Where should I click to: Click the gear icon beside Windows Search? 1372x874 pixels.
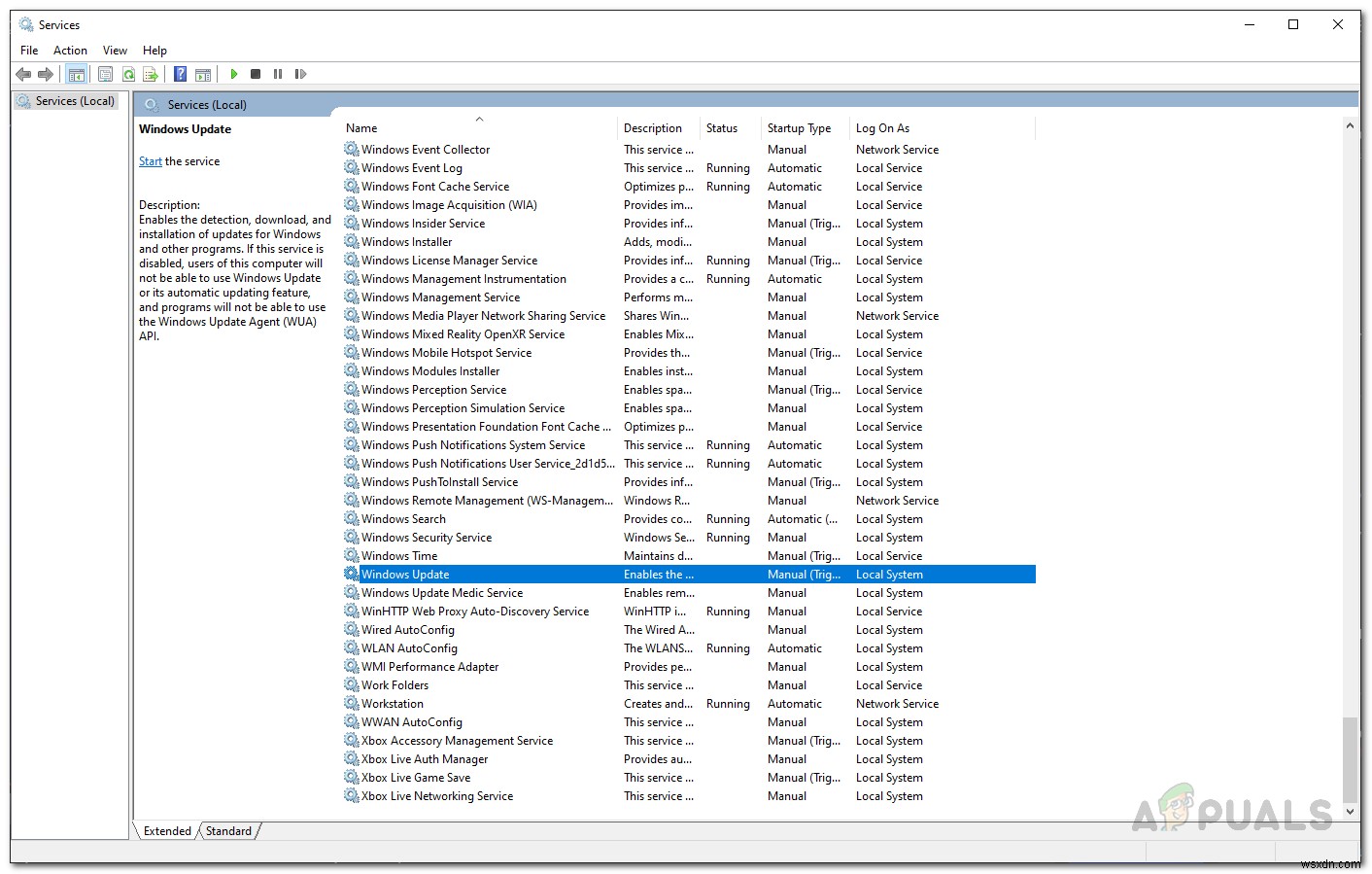352,518
